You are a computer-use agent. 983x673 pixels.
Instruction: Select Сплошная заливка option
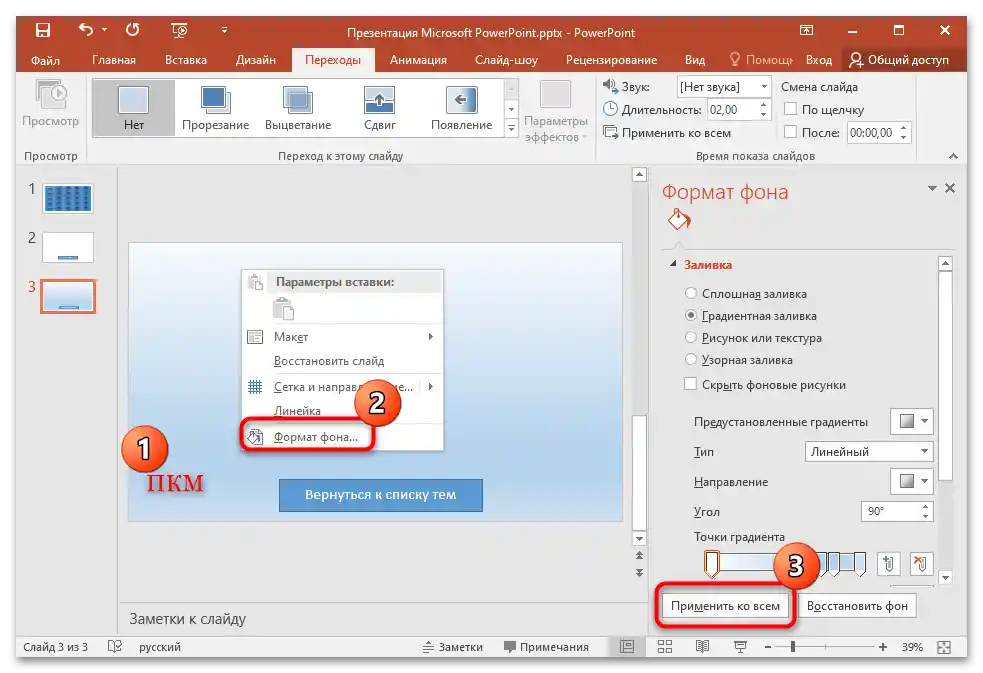pos(690,293)
